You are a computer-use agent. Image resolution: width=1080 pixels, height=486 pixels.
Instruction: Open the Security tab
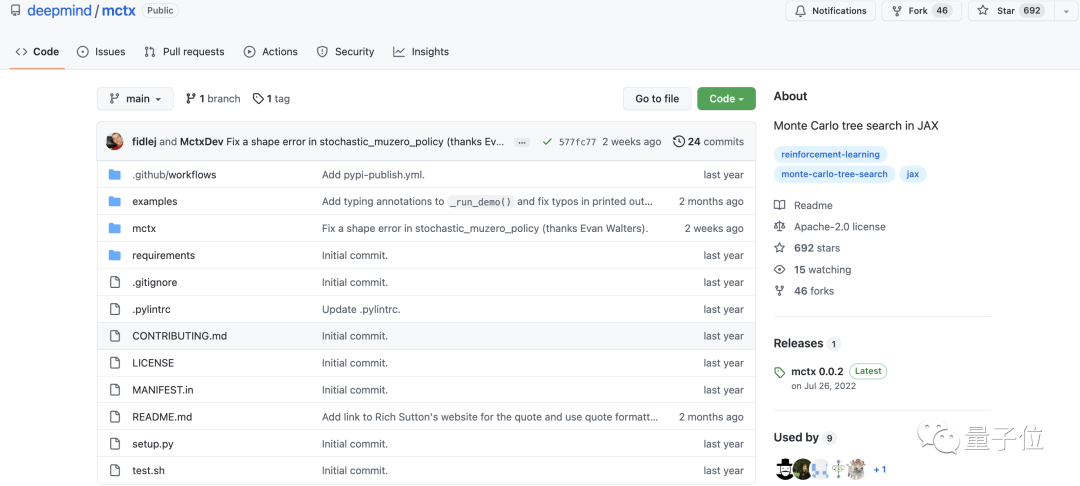(345, 52)
